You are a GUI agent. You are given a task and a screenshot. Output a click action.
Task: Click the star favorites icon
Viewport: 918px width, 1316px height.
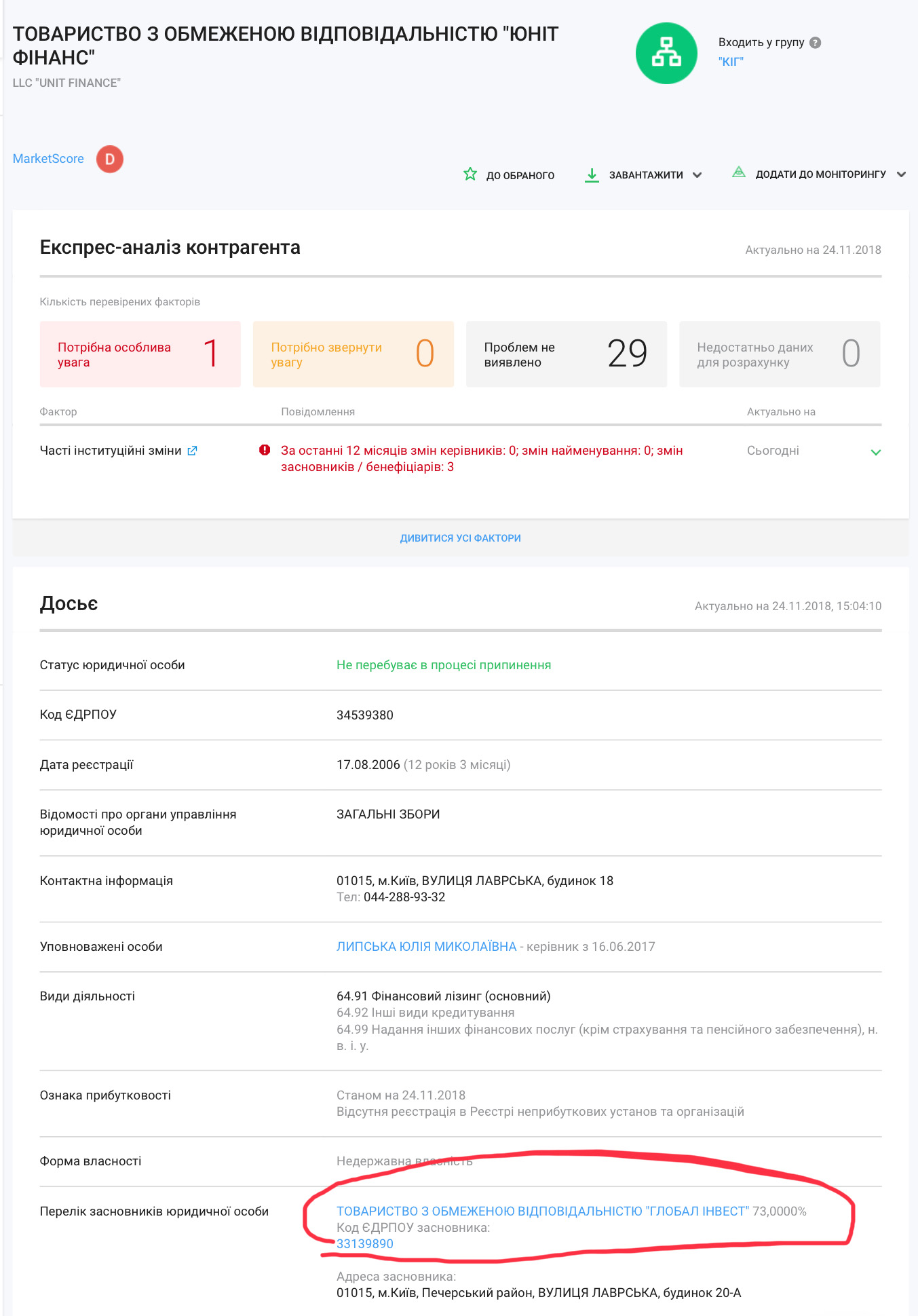[470, 174]
